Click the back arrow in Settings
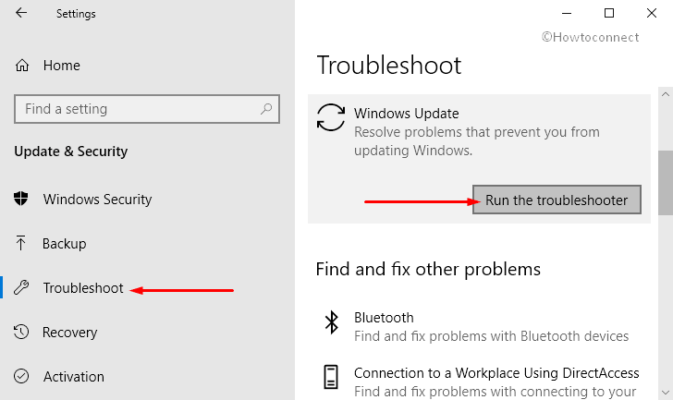This screenshot has width=673, height=400. tap(21, 13)
